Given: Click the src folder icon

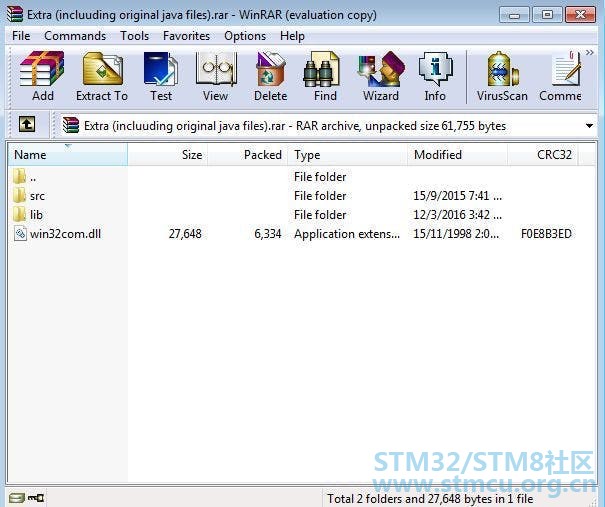Looking at the screenshot, I should tap(19, 196).
